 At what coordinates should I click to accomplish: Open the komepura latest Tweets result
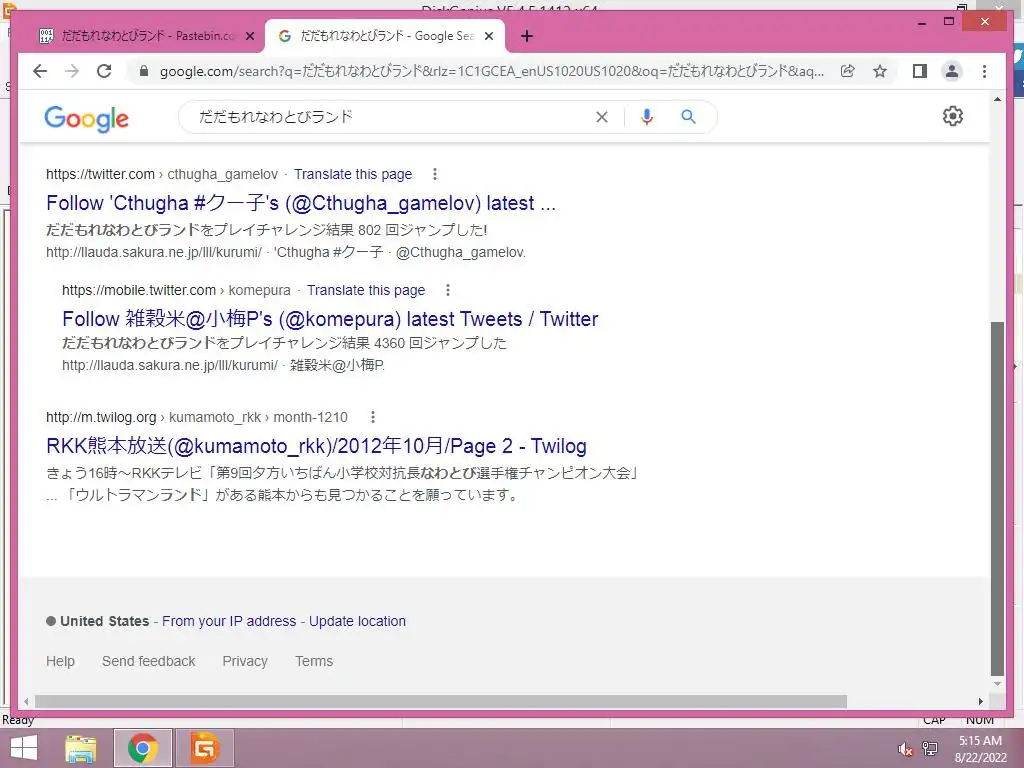(330, 319)
